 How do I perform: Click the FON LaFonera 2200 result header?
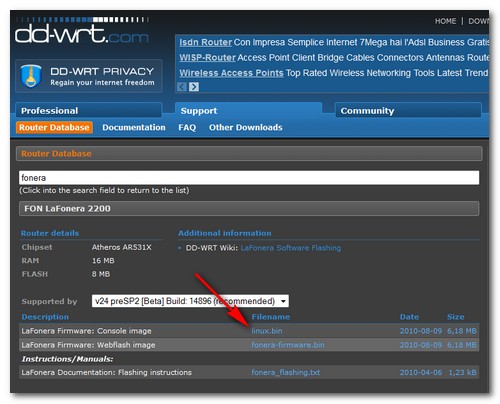pyautogui.click(x=249, y=209)
